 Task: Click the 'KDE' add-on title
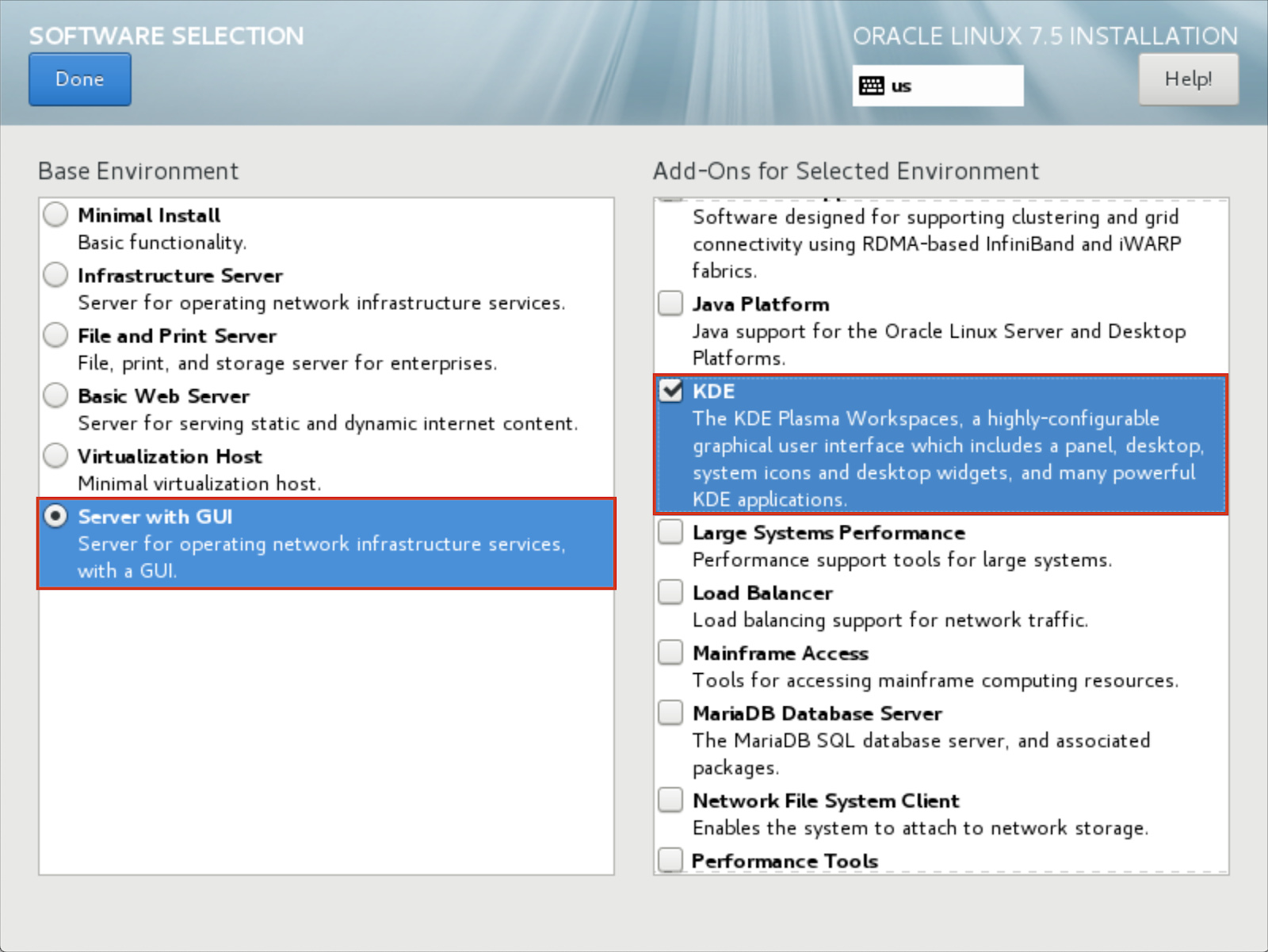[x=713, y=392]
